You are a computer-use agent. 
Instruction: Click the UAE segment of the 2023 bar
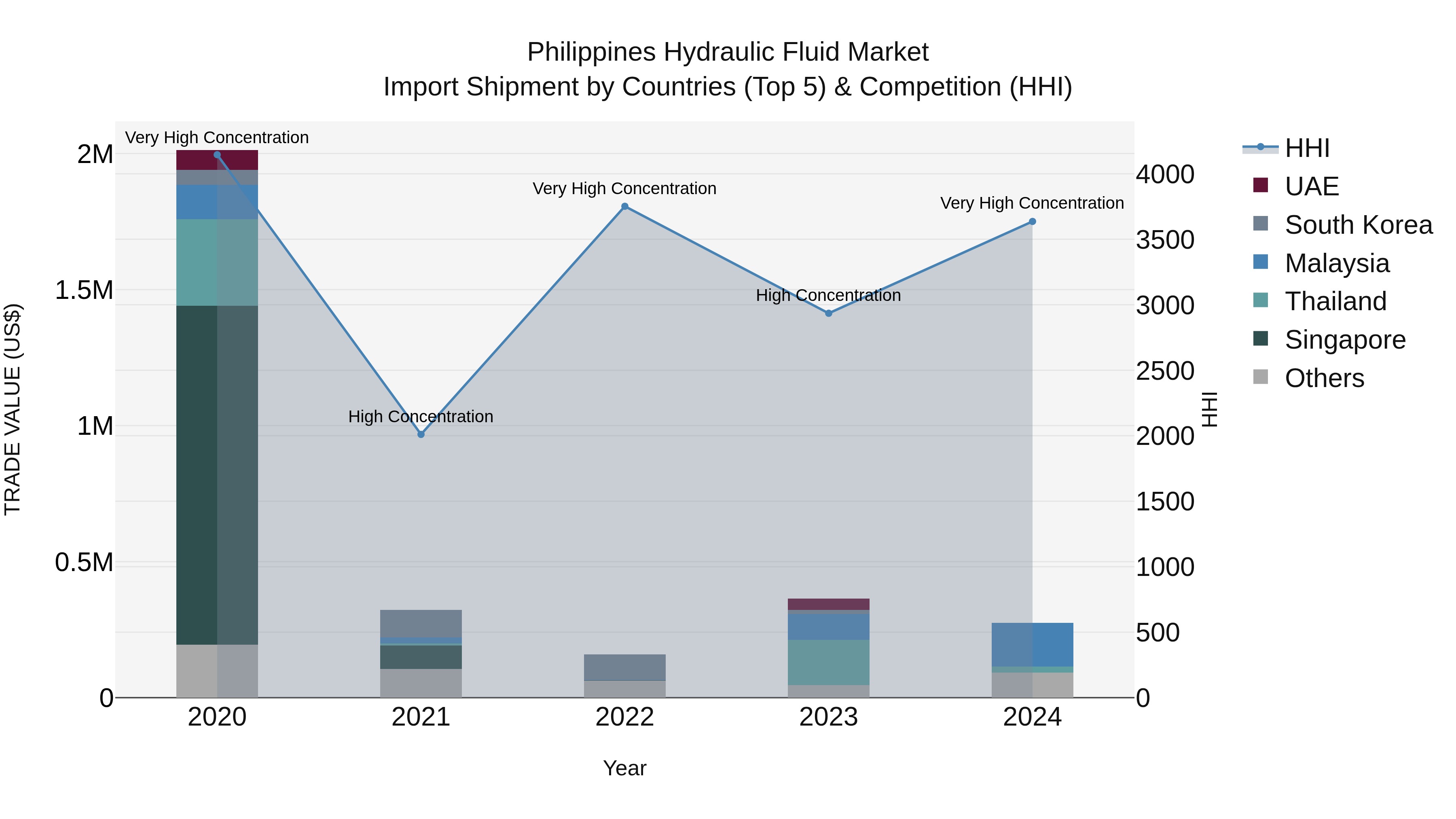tap(829, 604)
